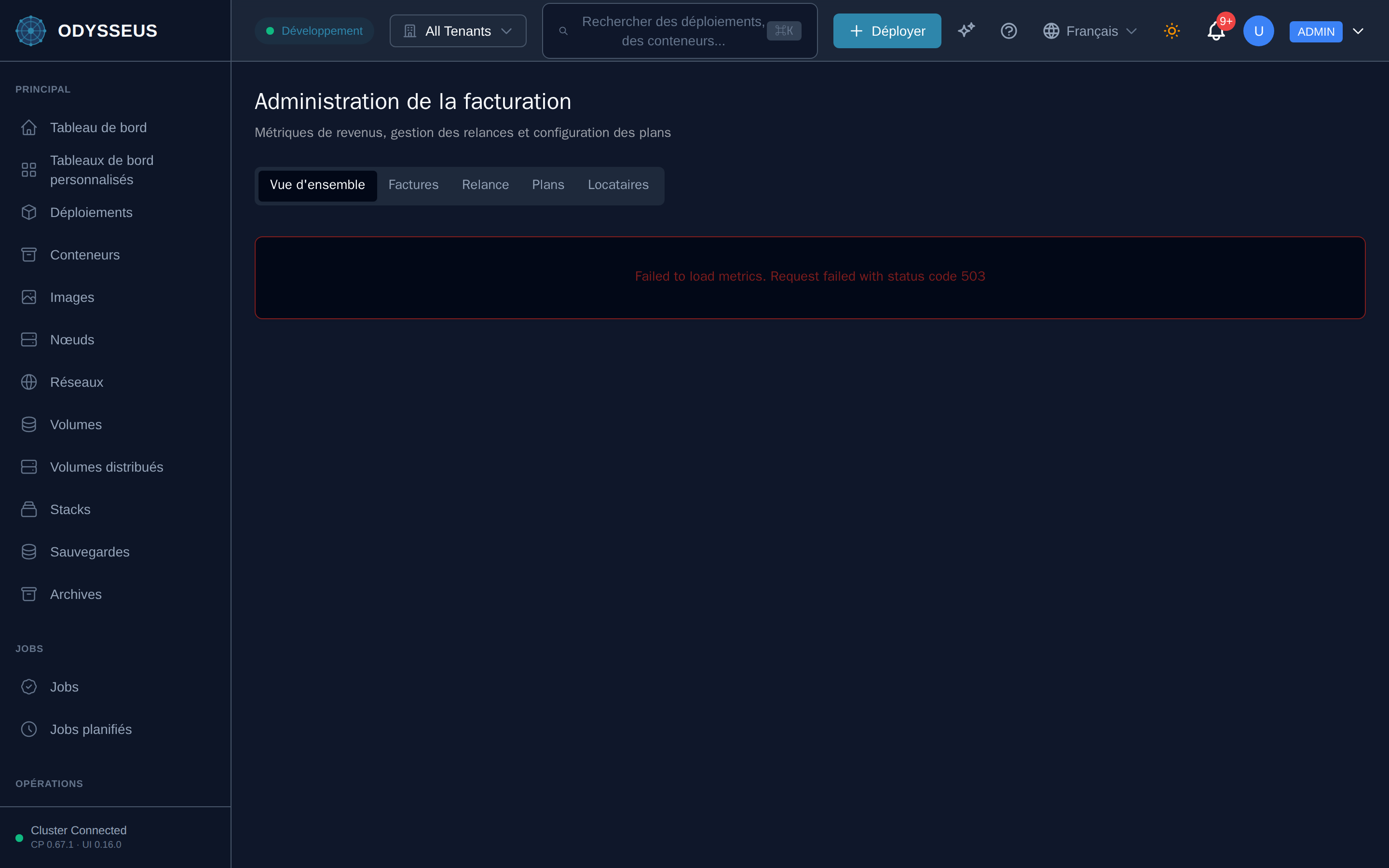Click the user avatar U

(1258, 31)
